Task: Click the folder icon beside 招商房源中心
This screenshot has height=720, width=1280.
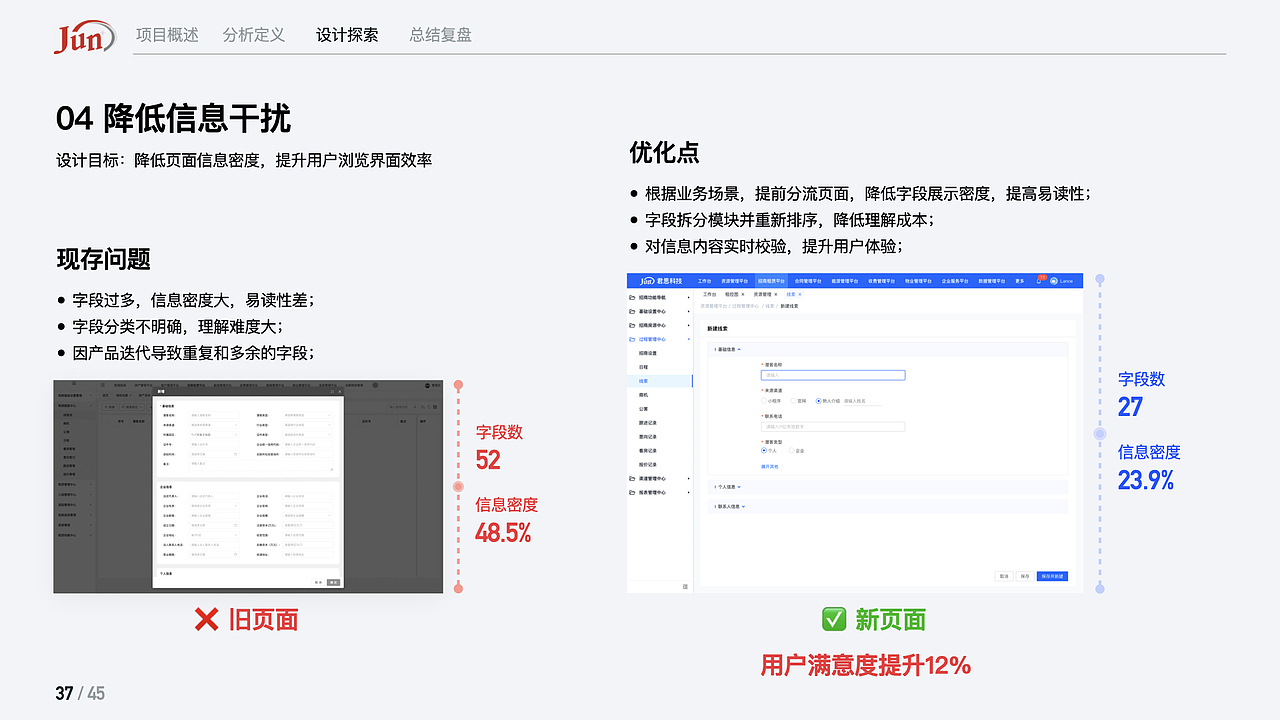Action: [x=632, y=325]
